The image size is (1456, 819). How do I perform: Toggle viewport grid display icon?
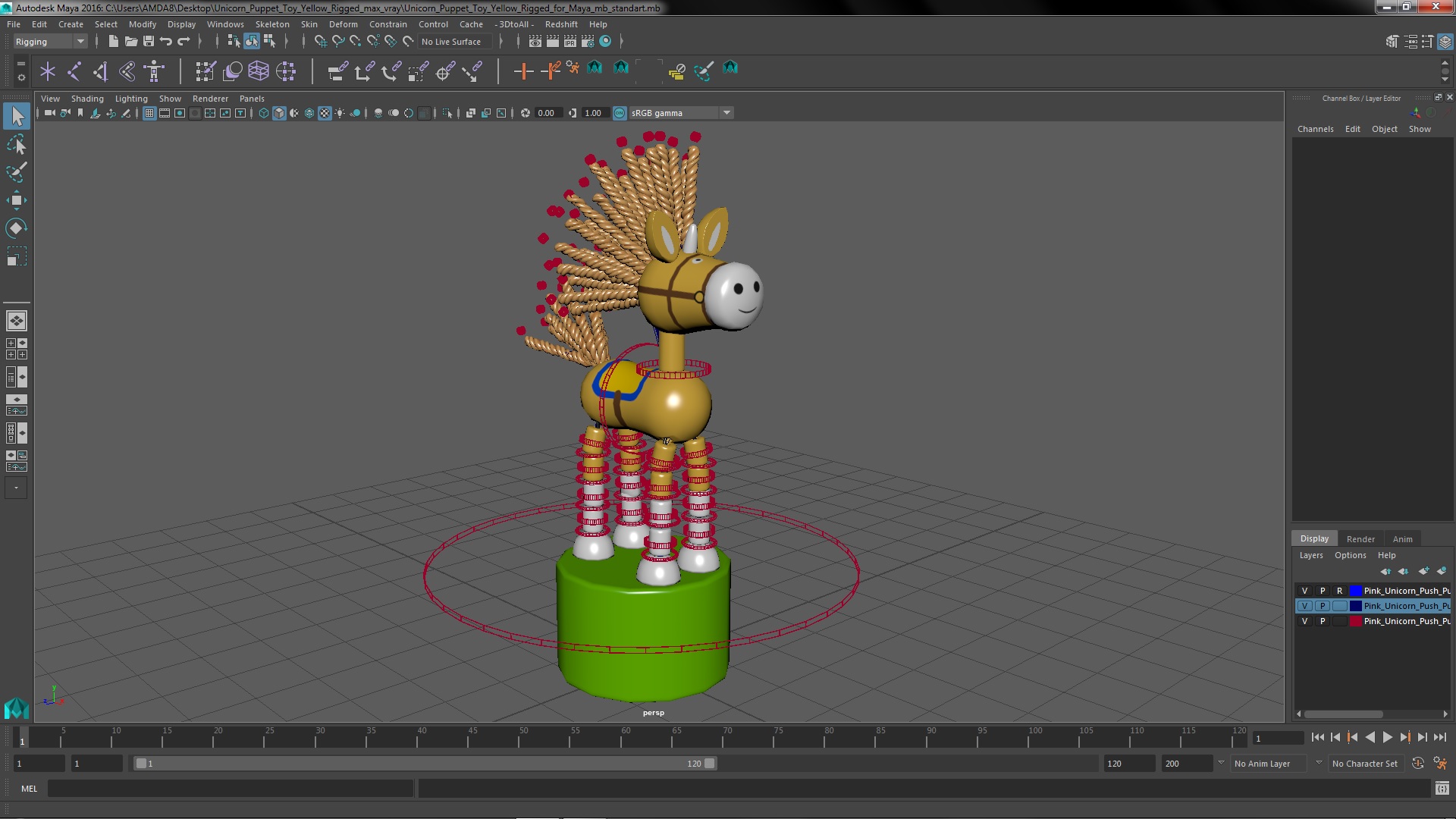coord(149,113)
